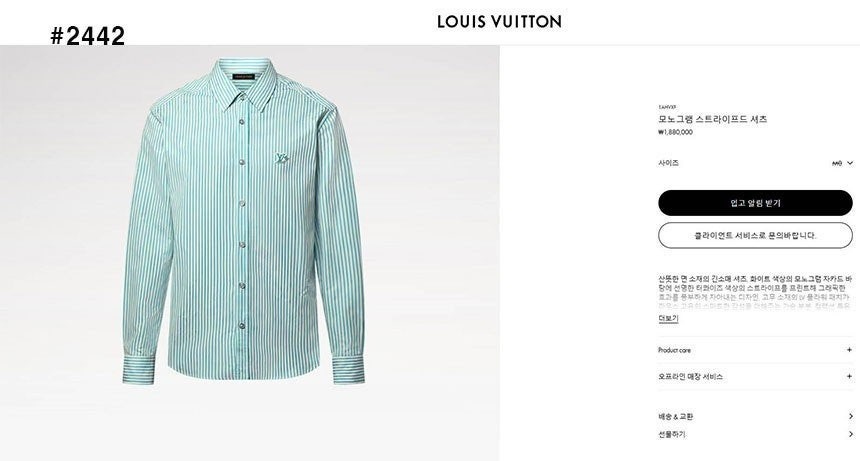This screenshot has height=461, width=860.
Task: Click the 선물하기 text
Action: (x=672, y=434)
